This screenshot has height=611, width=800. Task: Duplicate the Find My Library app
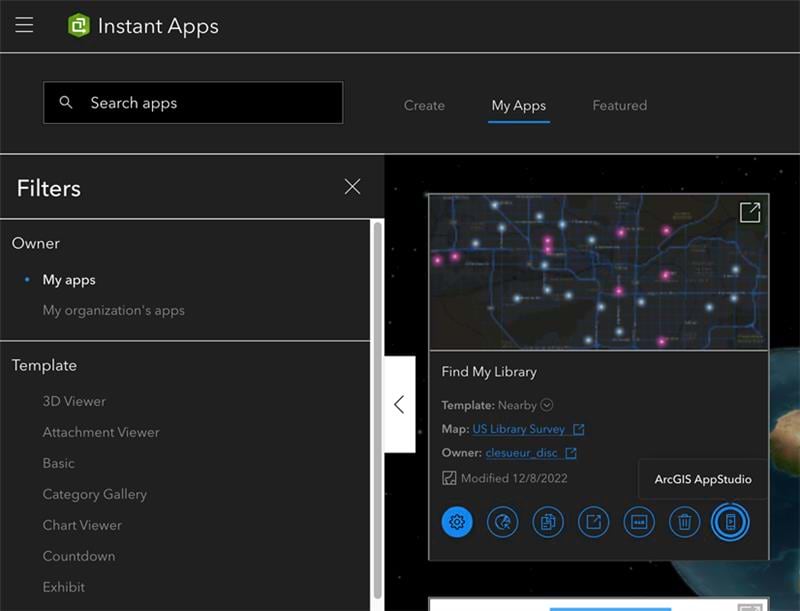click(548, 522)
